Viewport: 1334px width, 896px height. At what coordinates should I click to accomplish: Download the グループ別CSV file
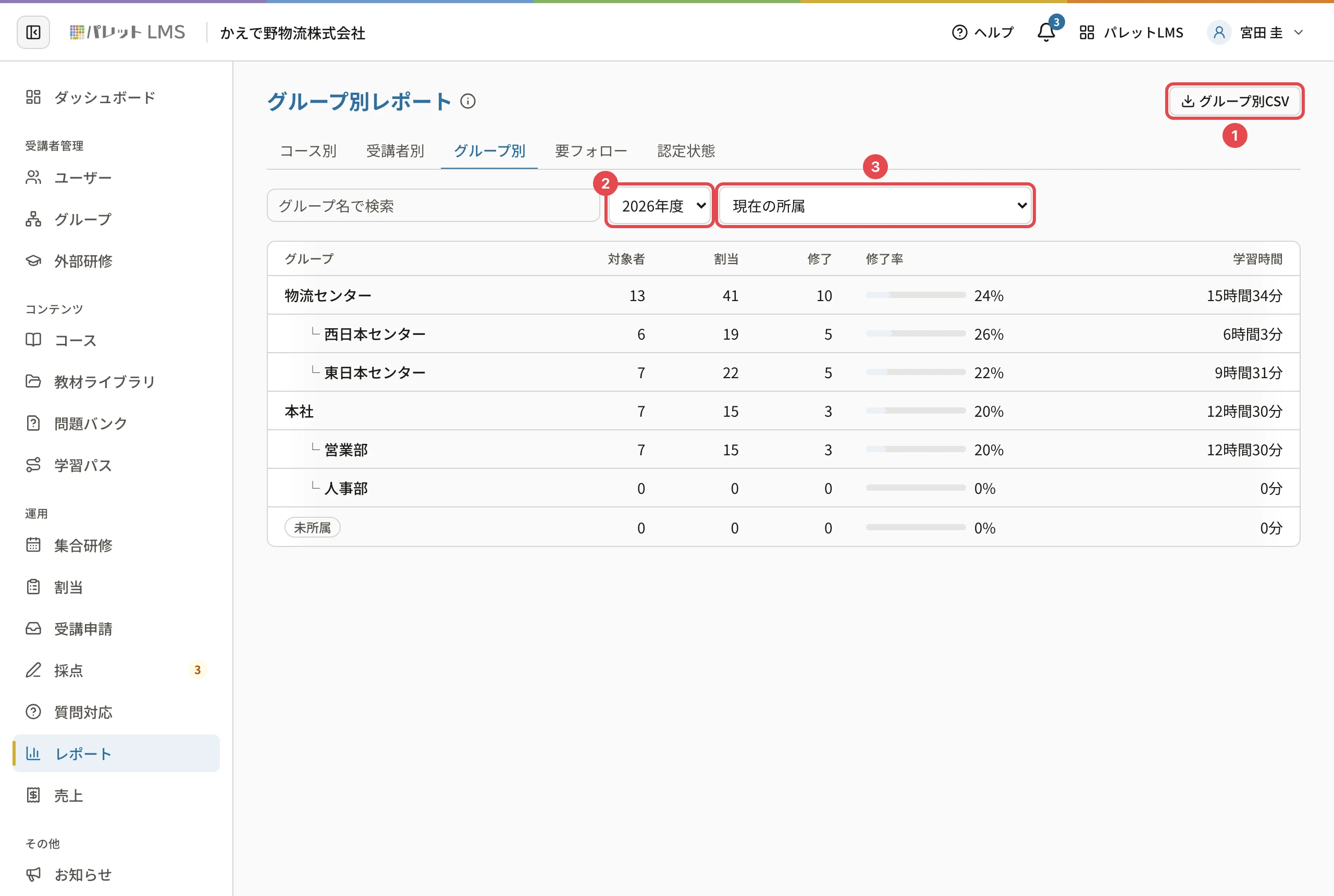[x=1234, y=101]
